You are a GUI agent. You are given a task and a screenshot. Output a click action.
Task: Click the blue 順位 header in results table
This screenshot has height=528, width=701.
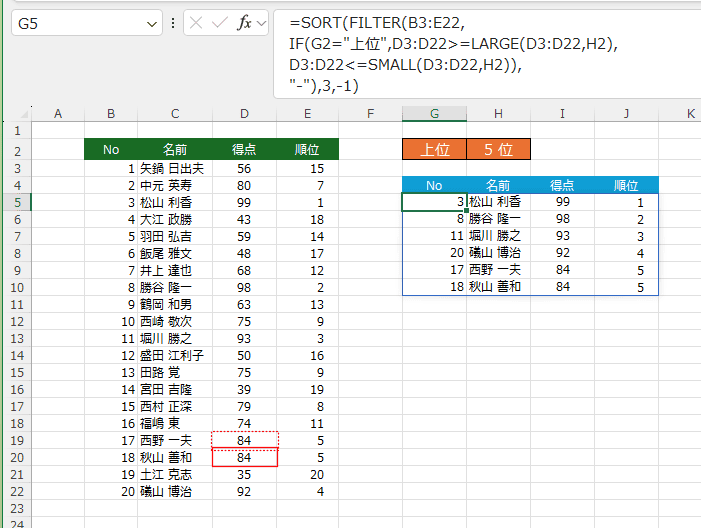626,185
